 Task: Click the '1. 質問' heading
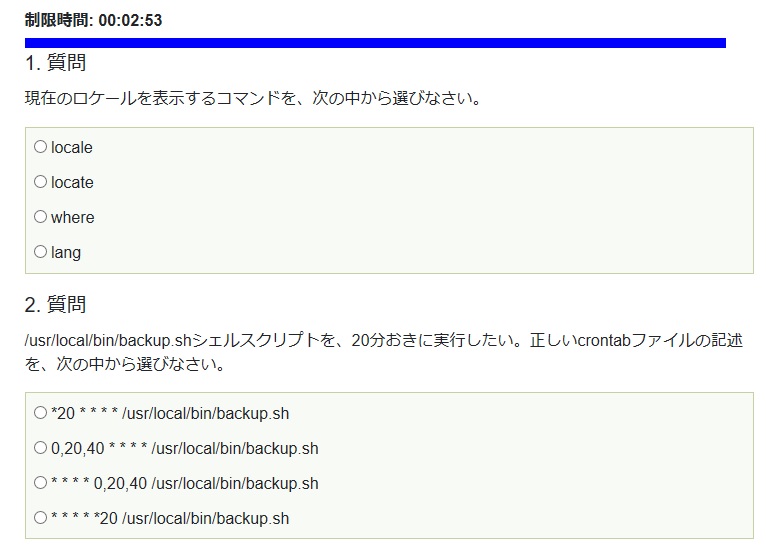(x=55, y=63)
